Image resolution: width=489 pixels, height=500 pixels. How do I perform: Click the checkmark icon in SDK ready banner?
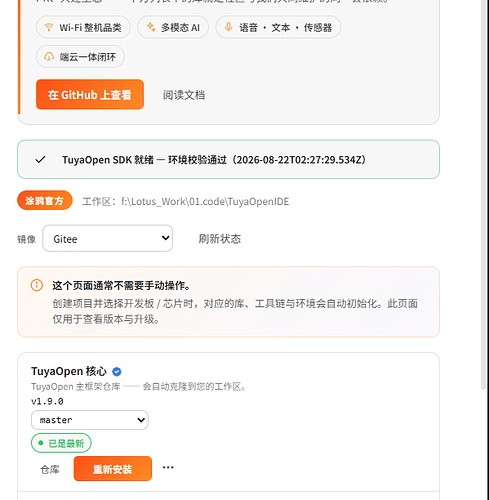(x=40, y=160)
